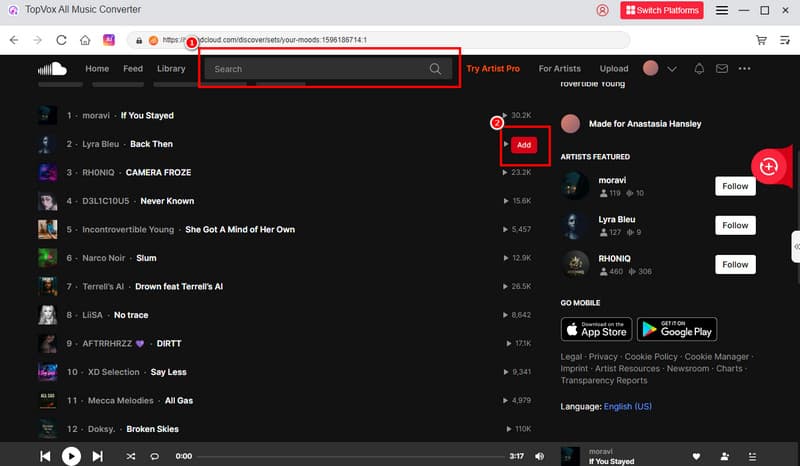The height and width of the screenshot is (466, 800).
Task: Skip to previous track
Action: click(x=45, y=456)
